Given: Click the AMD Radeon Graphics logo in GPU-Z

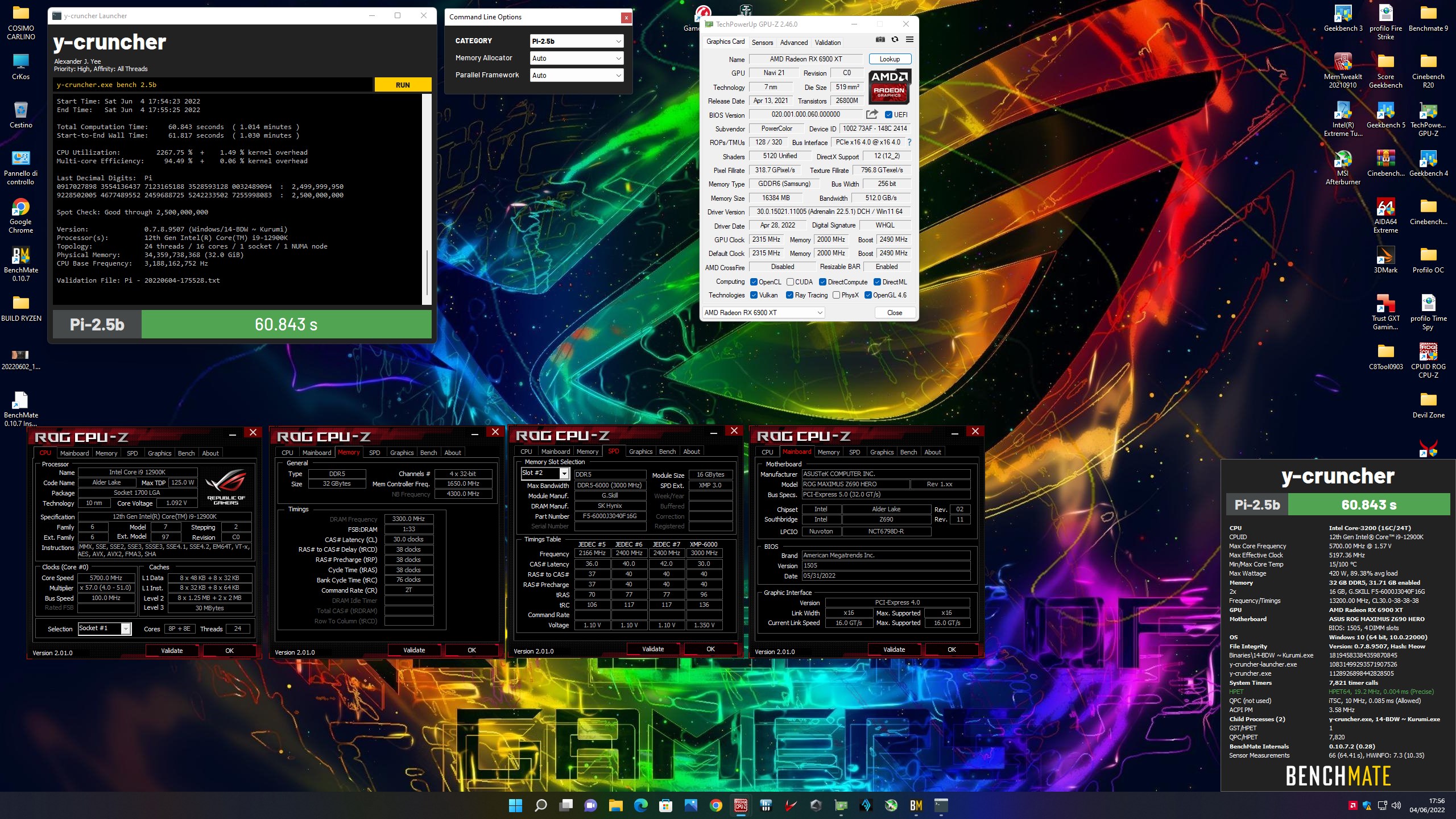Looking at the screenshot, I should [x=890, y=86].
